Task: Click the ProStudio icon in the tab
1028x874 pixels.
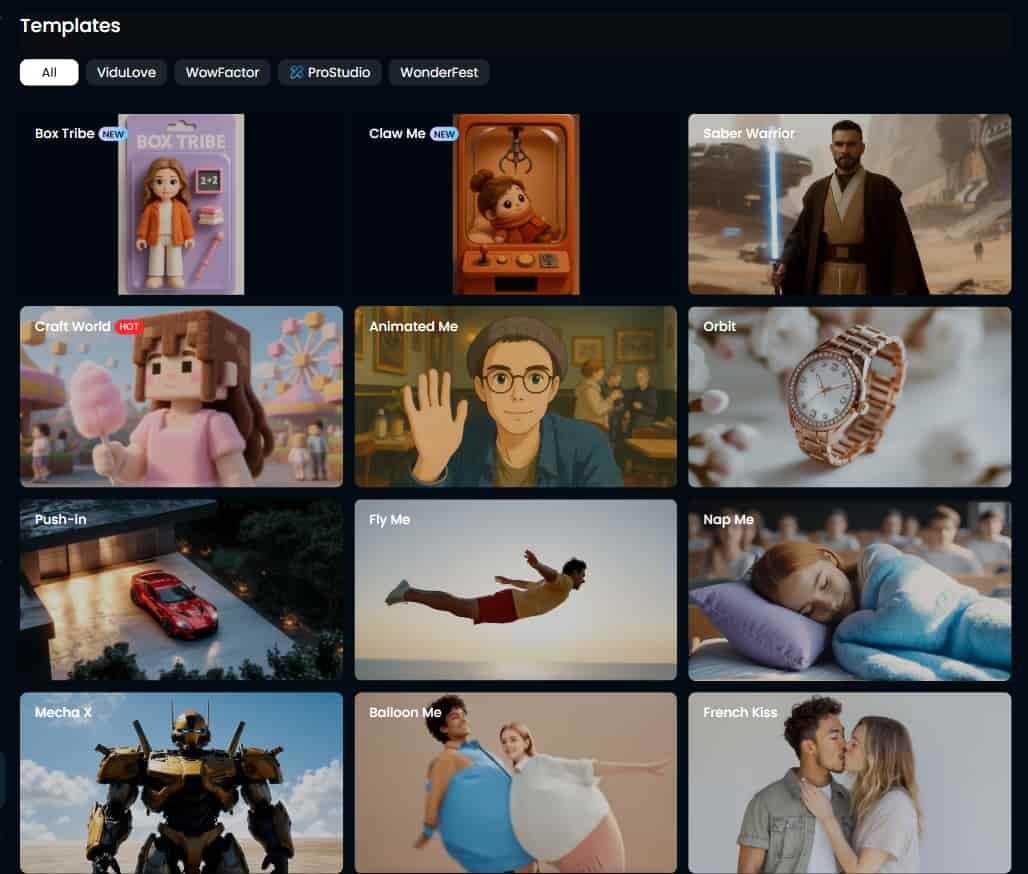Action: 296,72
